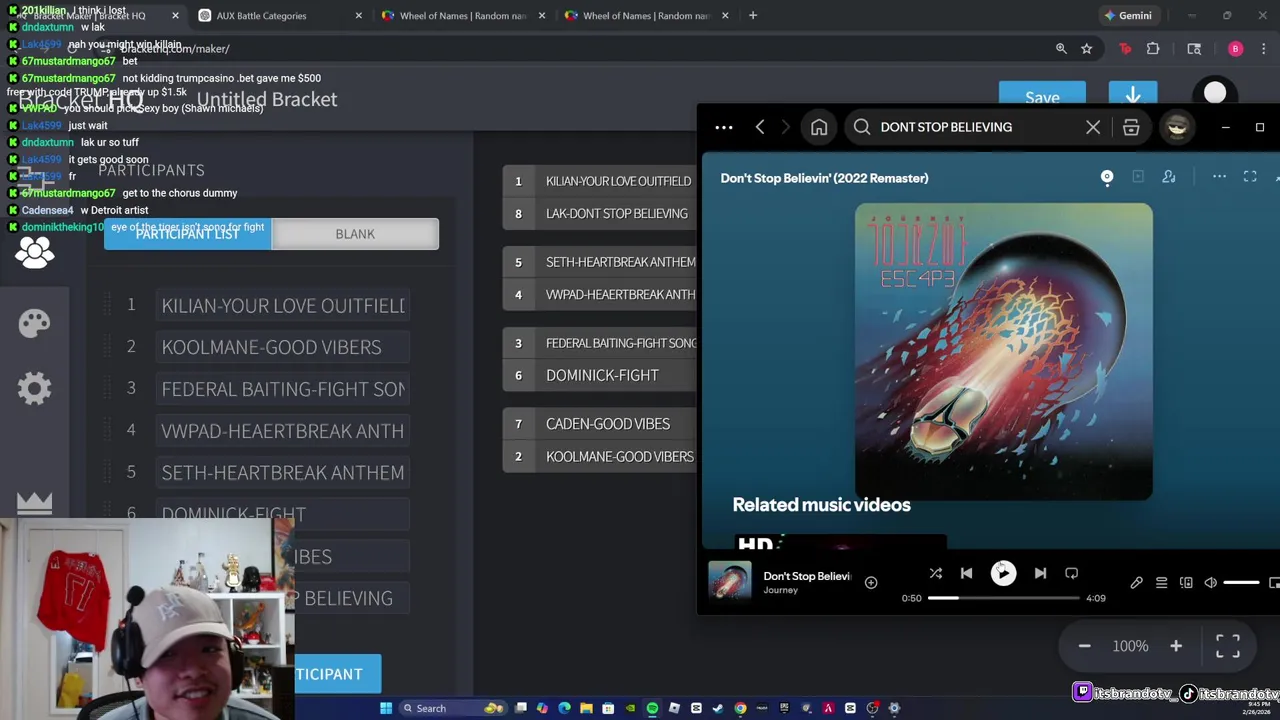Bookmark this page with star icon
1280x720 pixels.
[x=1087, y=49]
